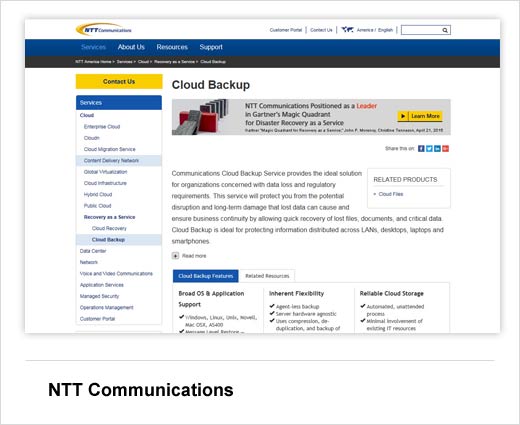Open Global Virtualization sidebar item

(105, 172)
